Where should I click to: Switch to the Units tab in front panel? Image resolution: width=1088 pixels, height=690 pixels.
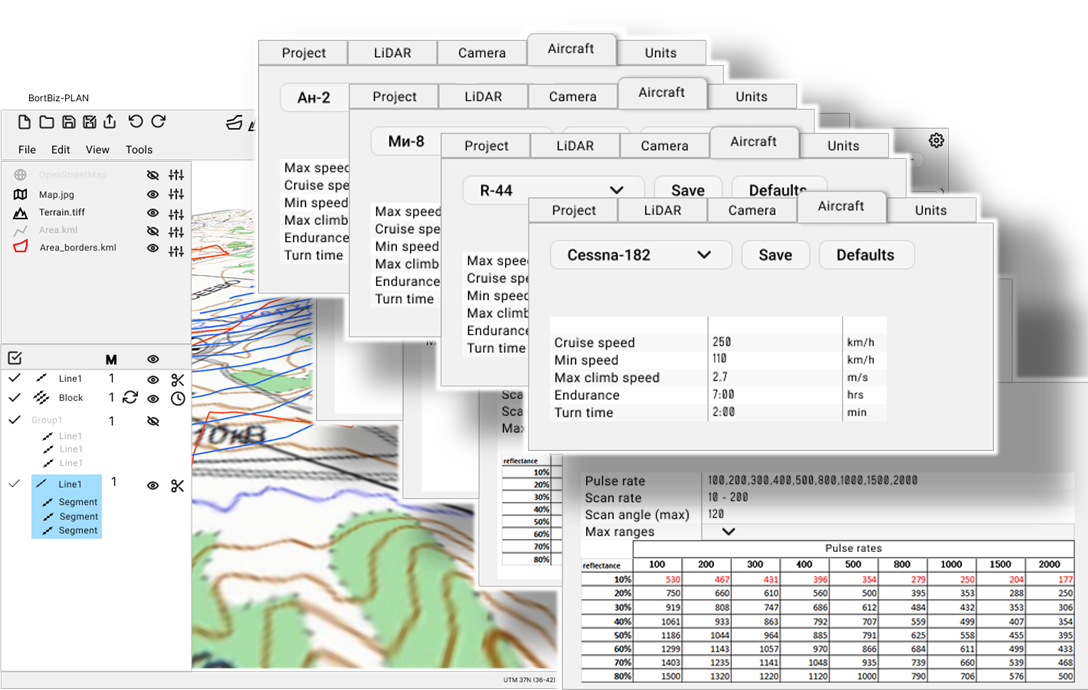930,210
